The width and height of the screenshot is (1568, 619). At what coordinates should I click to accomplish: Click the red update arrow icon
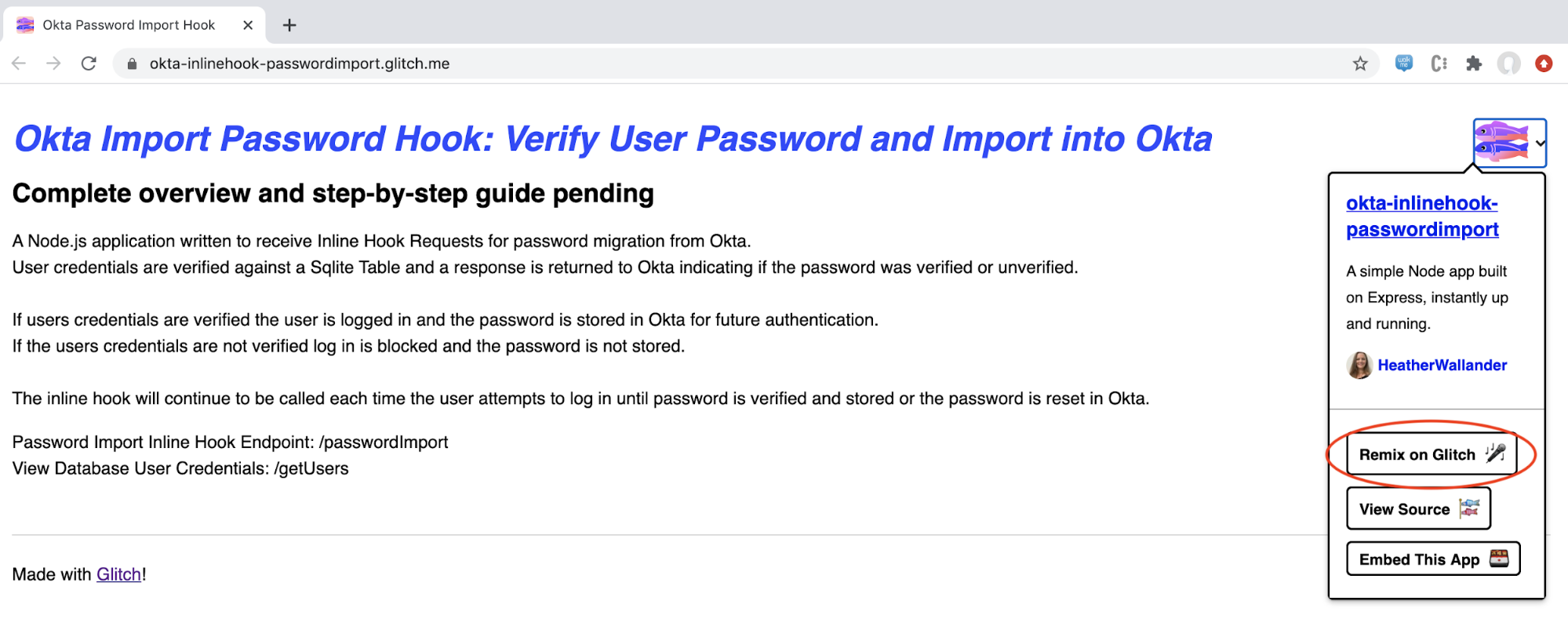click(1544, 64)
